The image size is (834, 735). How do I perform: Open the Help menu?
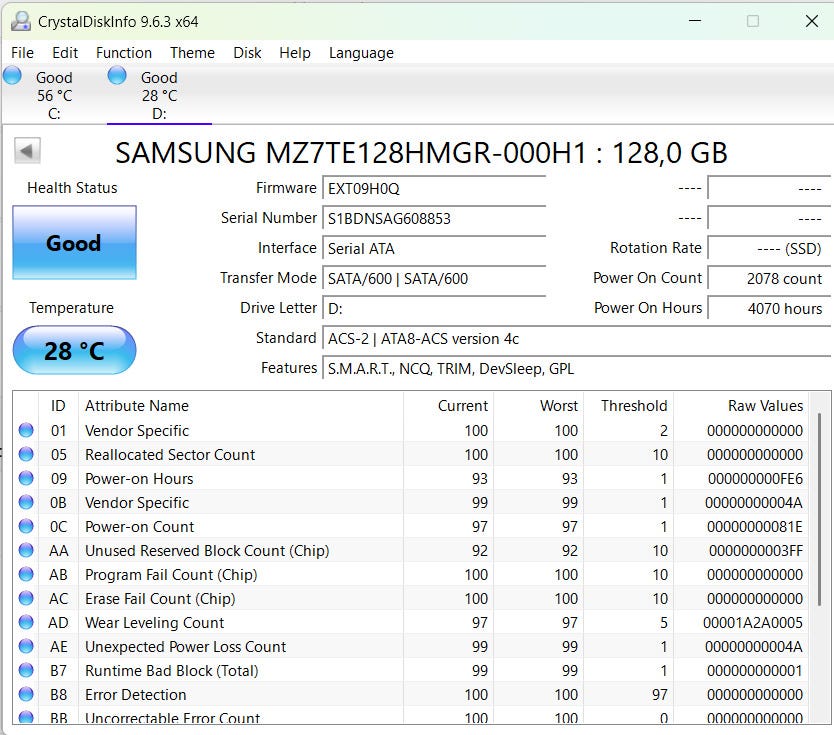tap(295, 53)
